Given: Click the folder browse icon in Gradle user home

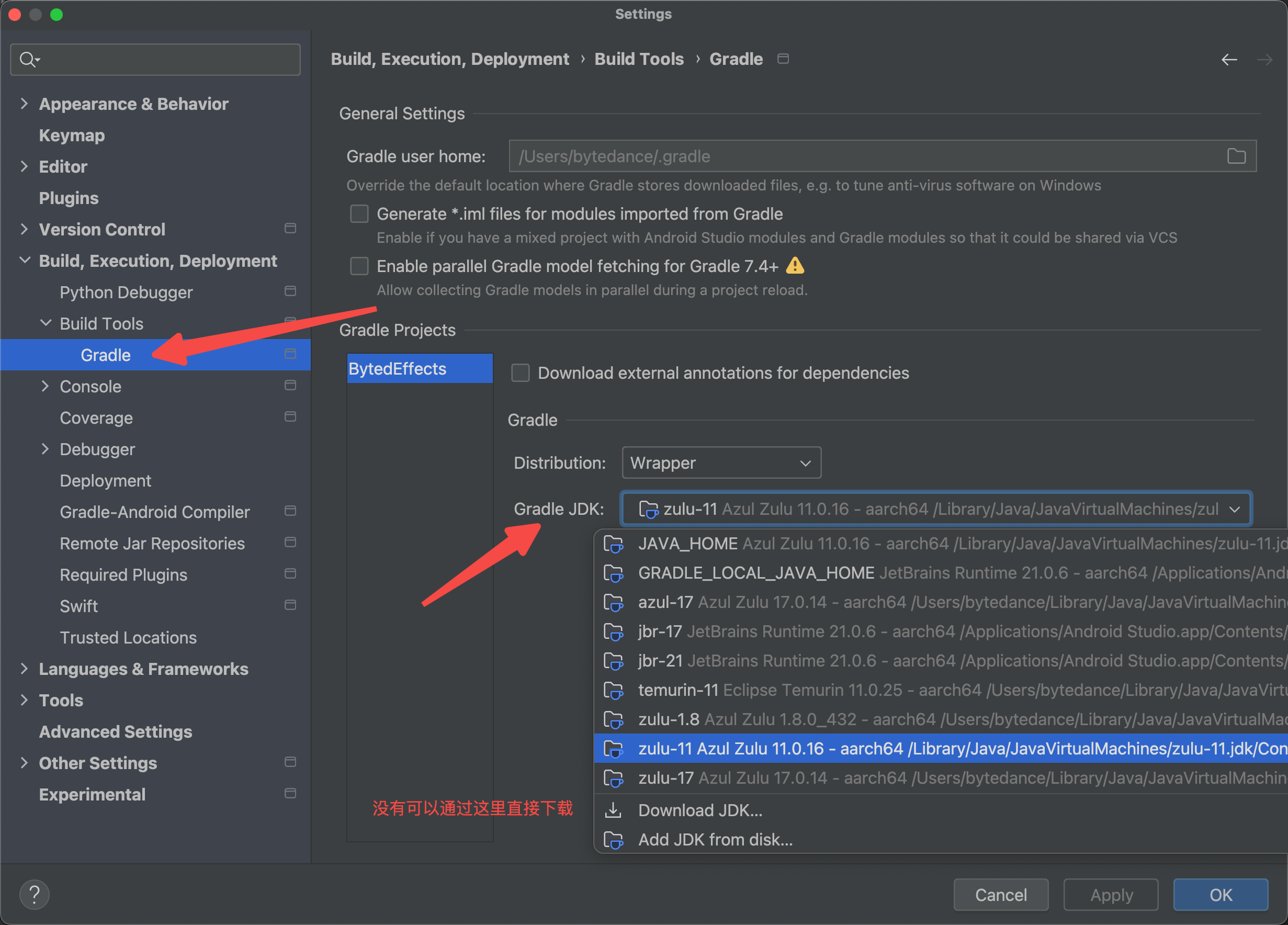Looking at the screenshot, I should pos(1236,156).
